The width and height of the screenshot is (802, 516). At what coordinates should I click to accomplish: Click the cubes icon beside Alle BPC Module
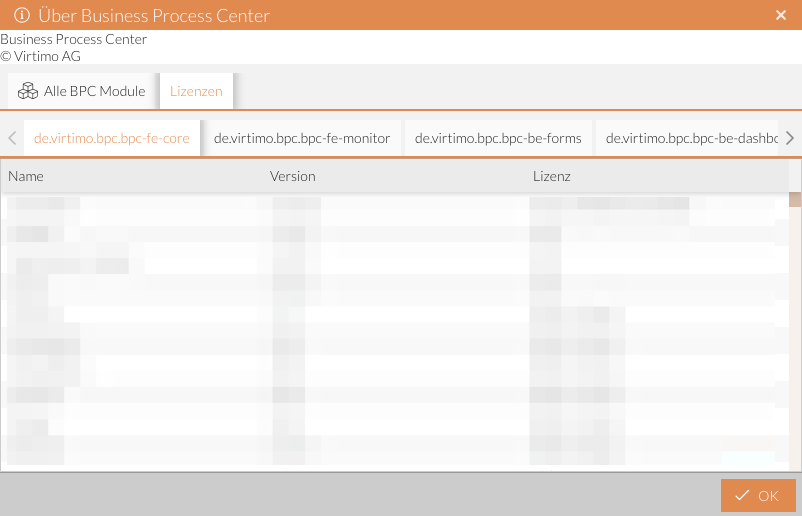28,91
